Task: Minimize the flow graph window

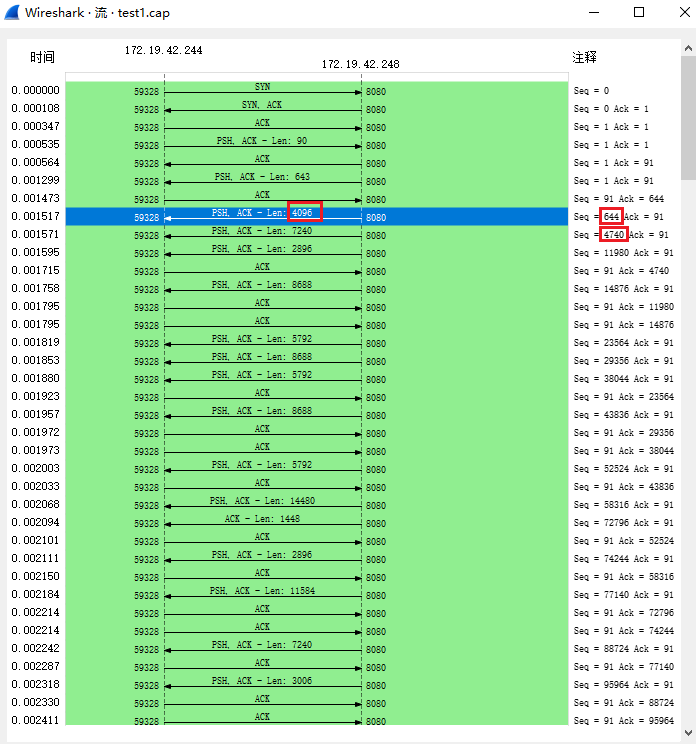Action: (x=593, y=13)
